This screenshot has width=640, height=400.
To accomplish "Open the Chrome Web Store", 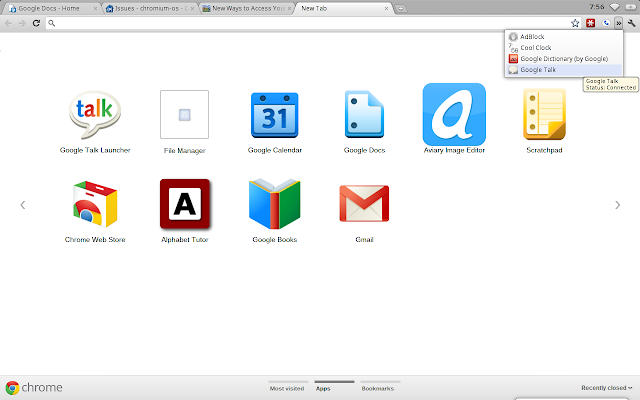I will point(95,204).
